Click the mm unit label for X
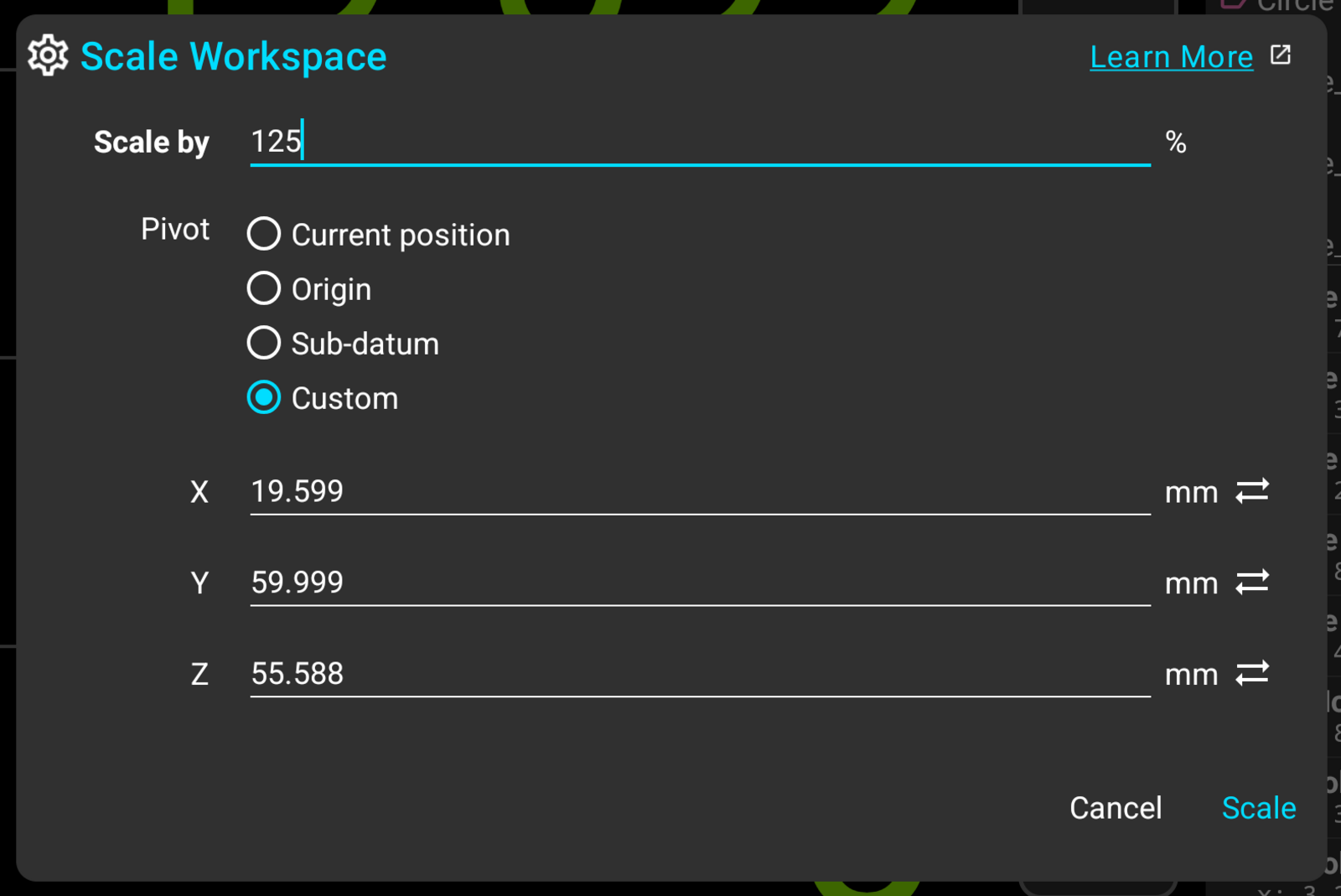Viewport: 1341px width, 896px height. [x=1191, y=494]
